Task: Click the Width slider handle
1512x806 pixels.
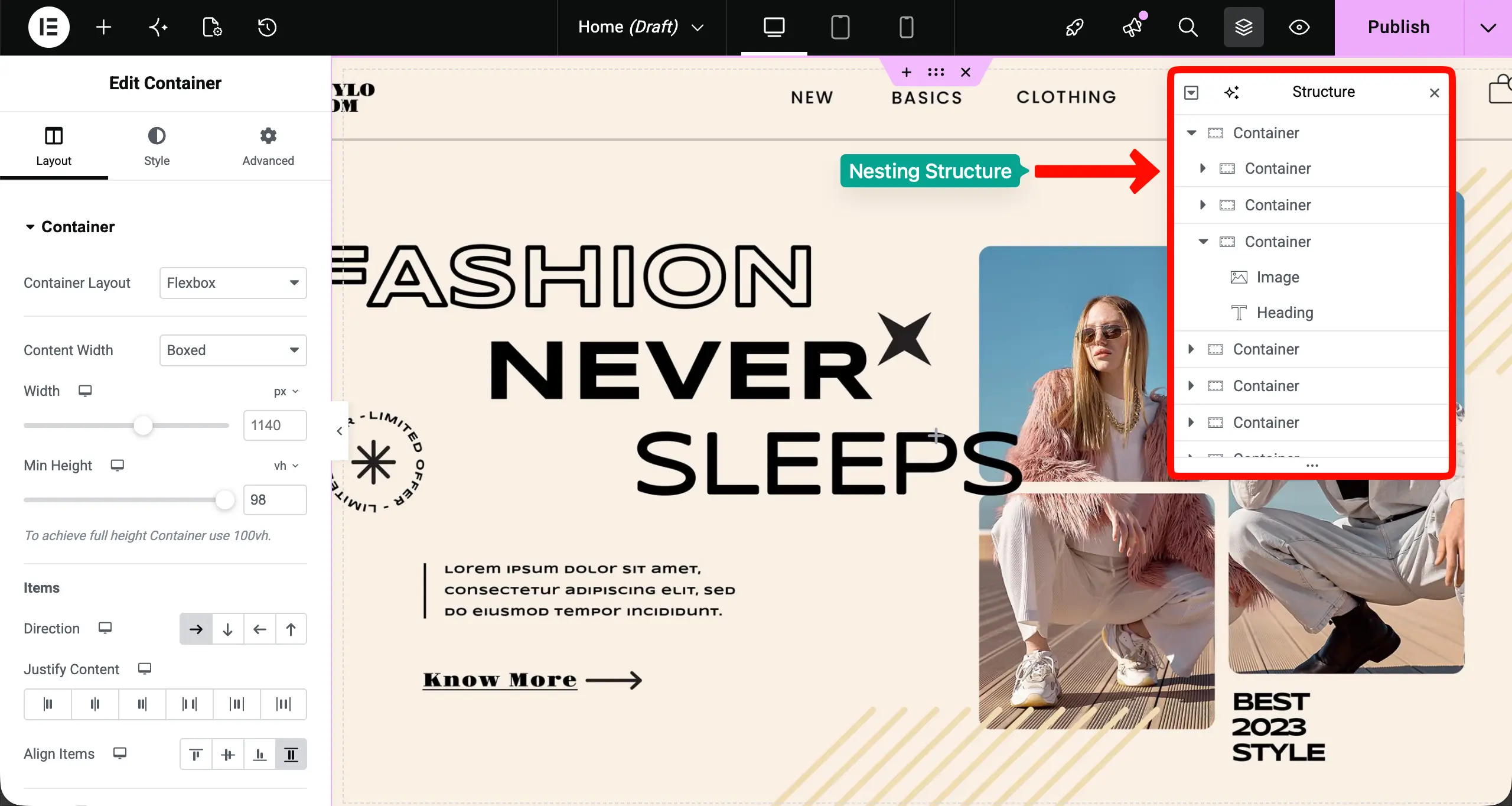Action: point(143,425)
